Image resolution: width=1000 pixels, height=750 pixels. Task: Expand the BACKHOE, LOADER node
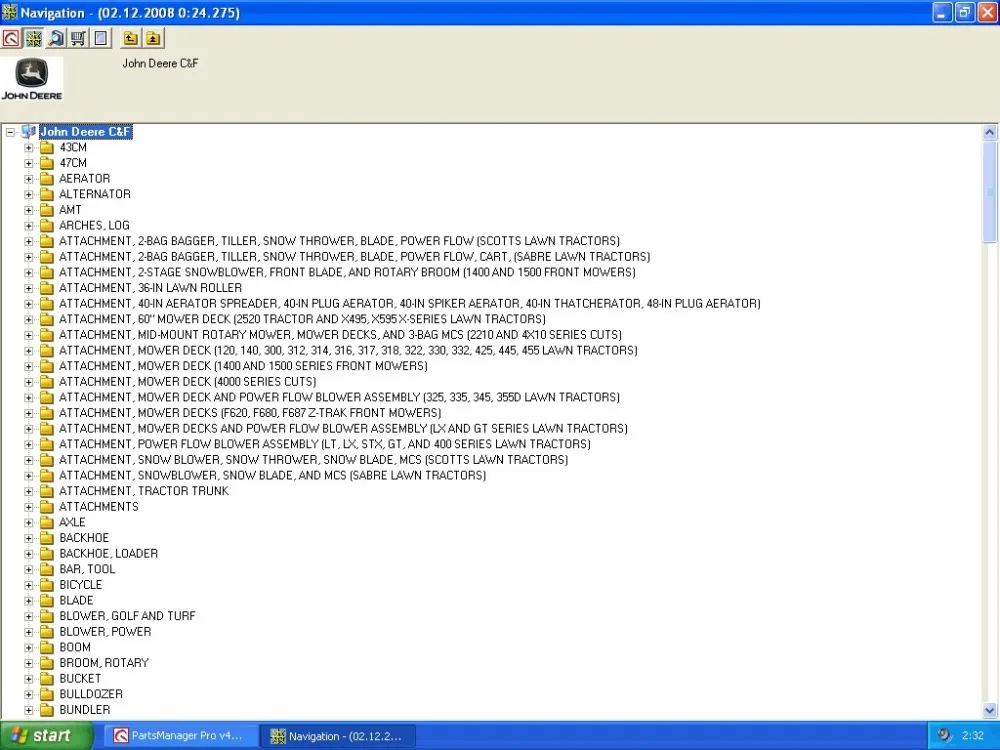pyautogui.click(x=29, y=554)
